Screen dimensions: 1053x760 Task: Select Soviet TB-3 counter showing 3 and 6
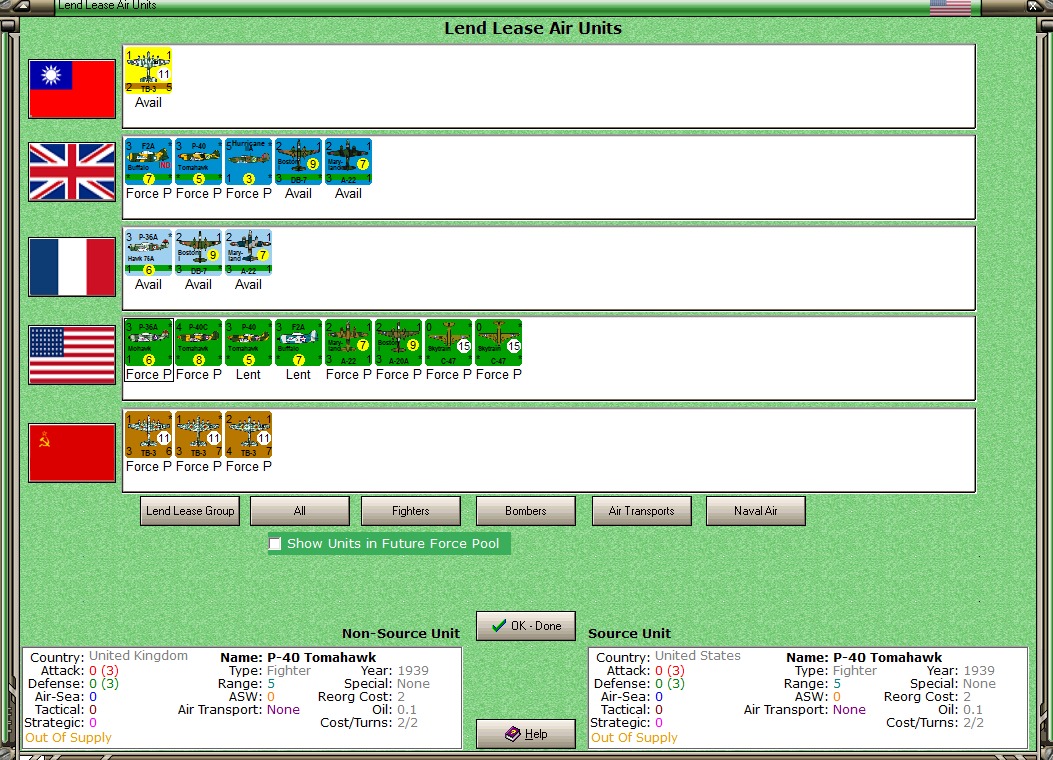click(148, 435)
